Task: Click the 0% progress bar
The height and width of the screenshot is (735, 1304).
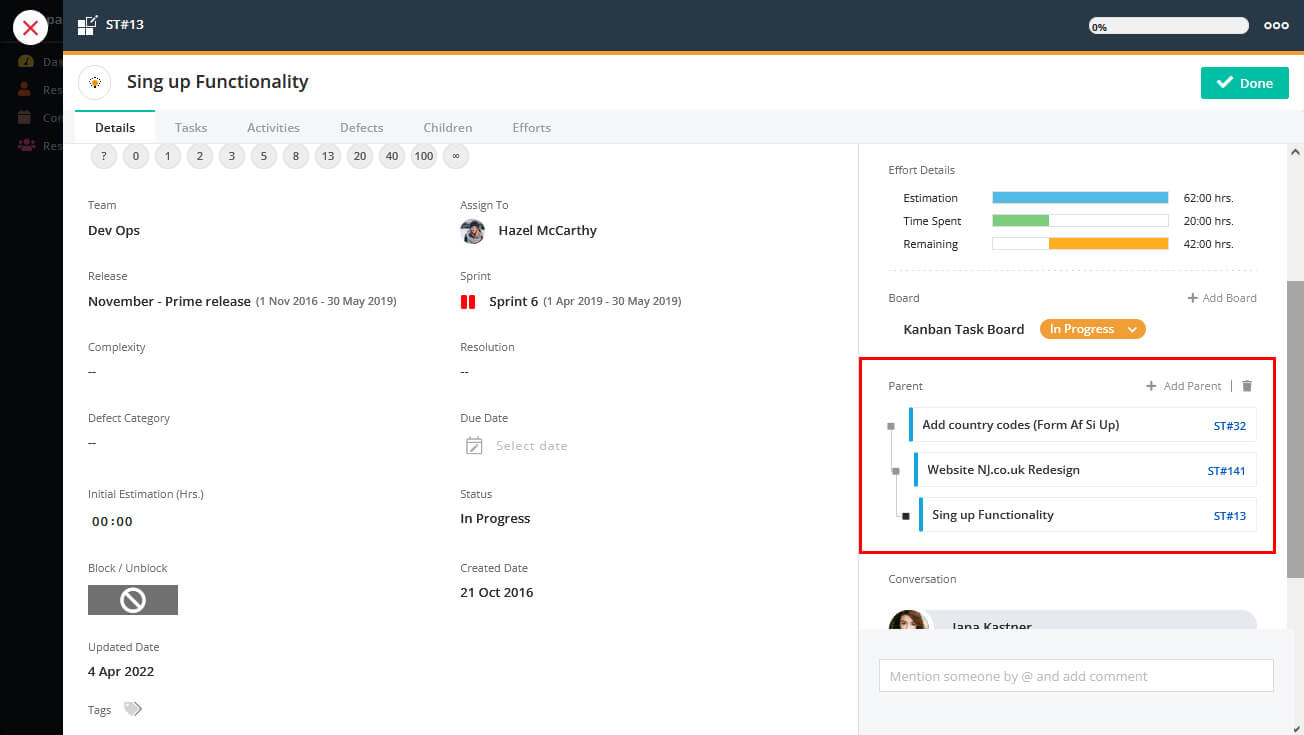Action: click(1169, 26)
